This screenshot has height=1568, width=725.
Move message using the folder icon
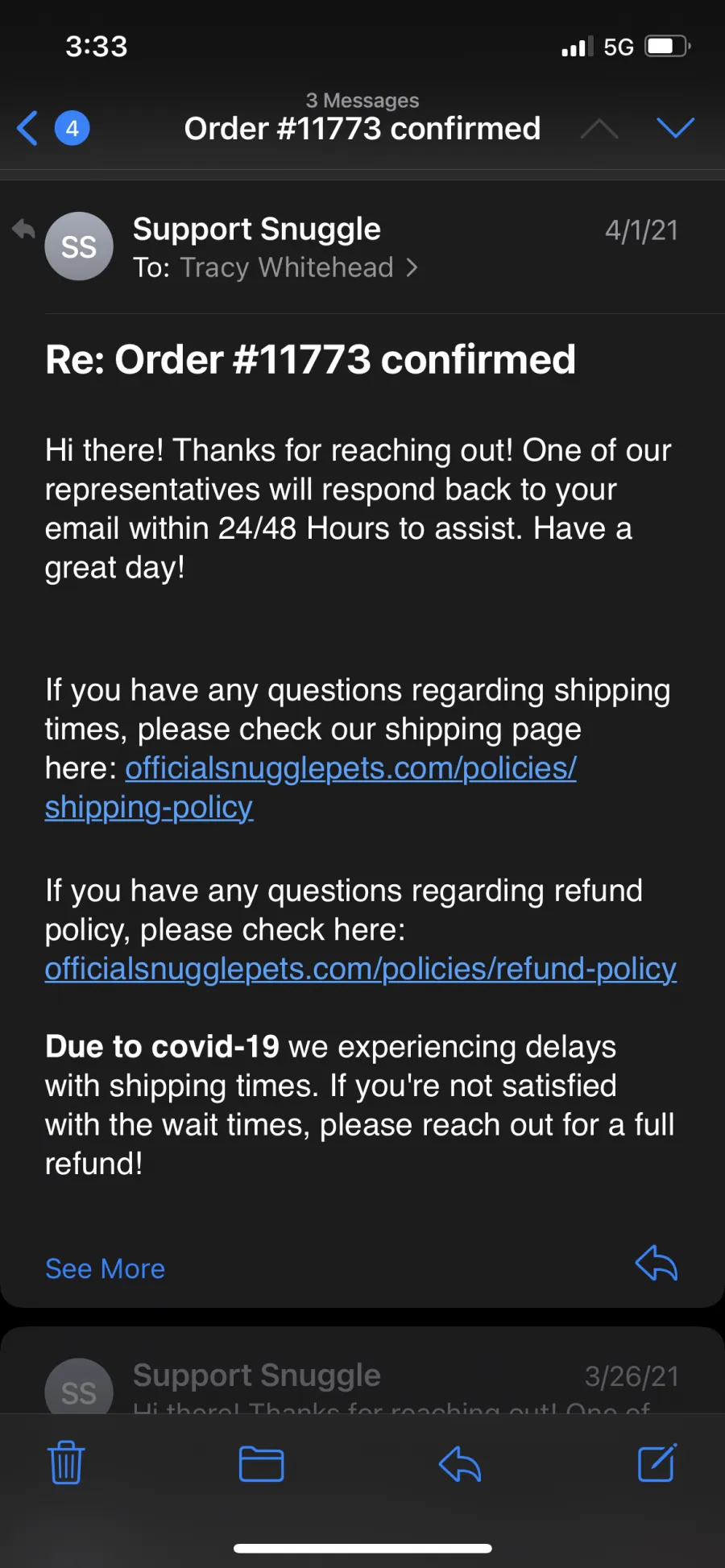(x=262, y=1463)
